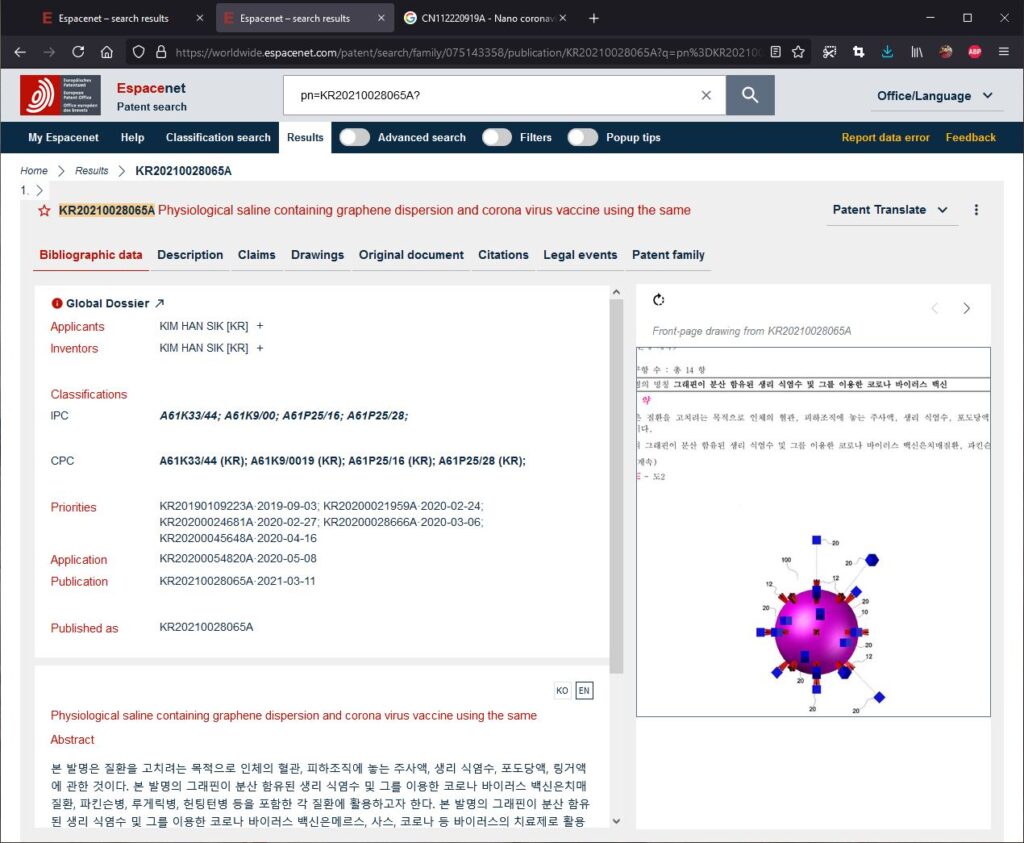Viewport: 1024px width, 843px height.
Task: Rotate the front-page drawing
Action: [658, 300]
